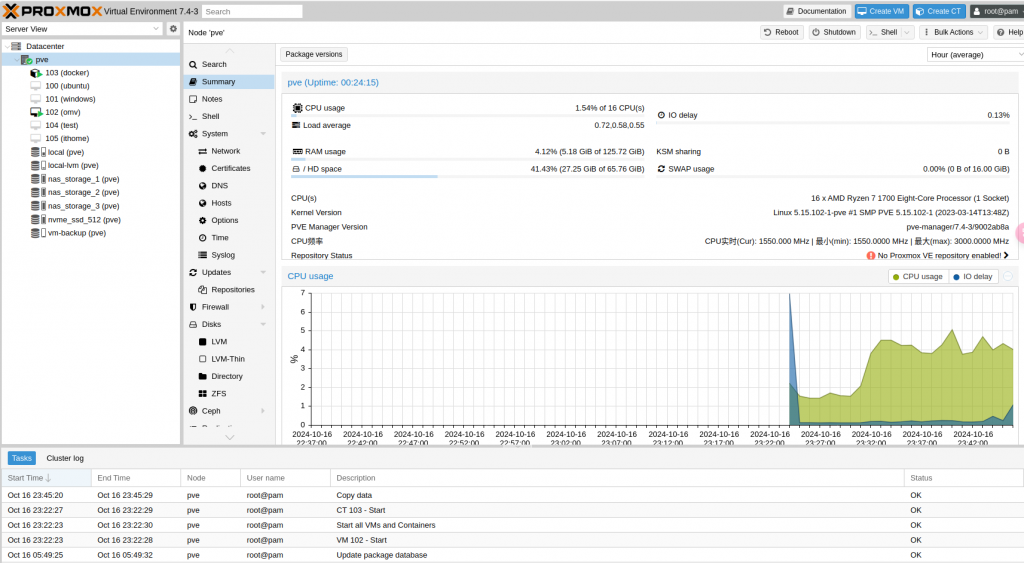Select VM 105 (ithome)
The width and height of the screenshot is (1024, 563).
point(67,138)
